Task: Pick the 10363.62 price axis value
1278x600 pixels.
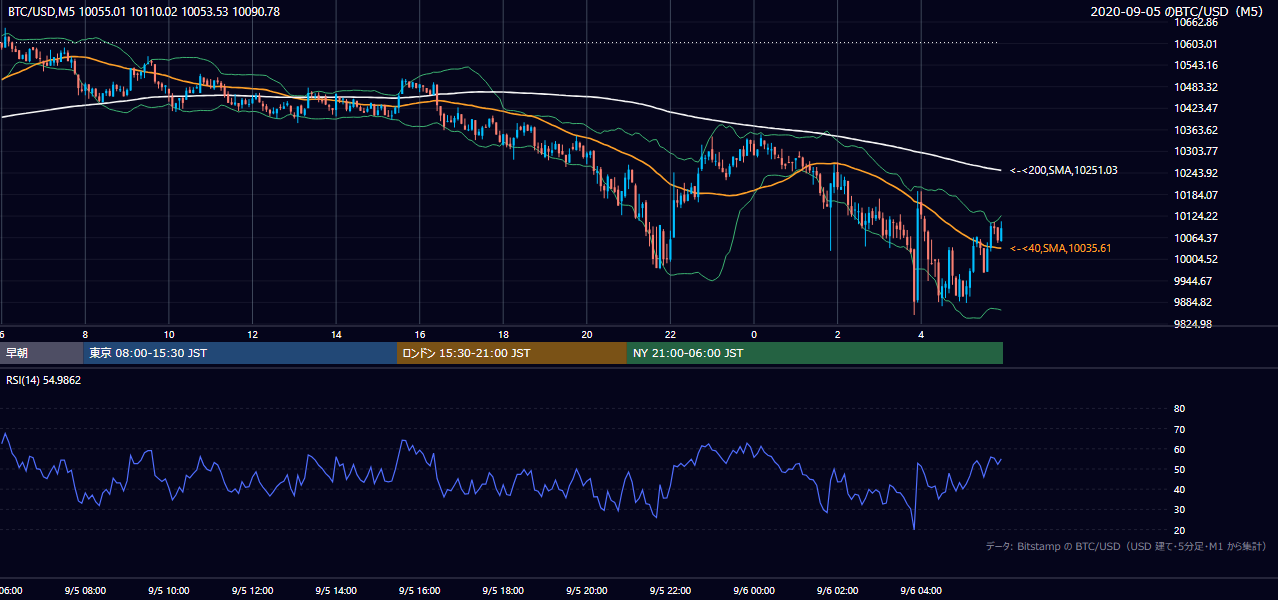Action: pos(1197,130)
